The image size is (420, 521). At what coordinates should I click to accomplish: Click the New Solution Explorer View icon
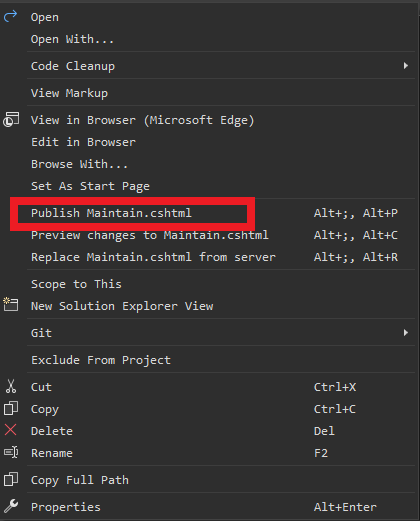(x=11, y=305)
